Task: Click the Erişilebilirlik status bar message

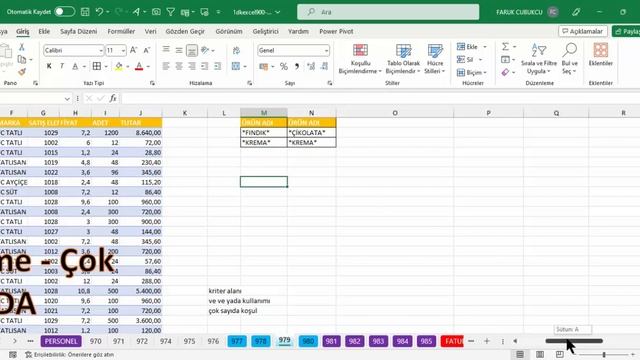Action: pos(70,355)
